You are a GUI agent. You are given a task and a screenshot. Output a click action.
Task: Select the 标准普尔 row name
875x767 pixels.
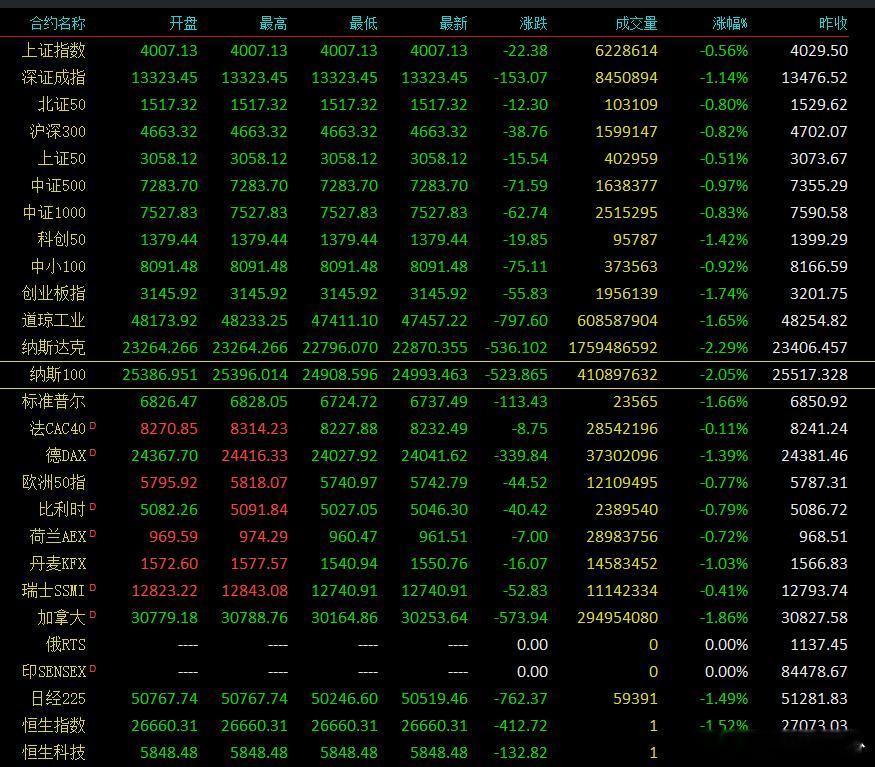[54, 401]
